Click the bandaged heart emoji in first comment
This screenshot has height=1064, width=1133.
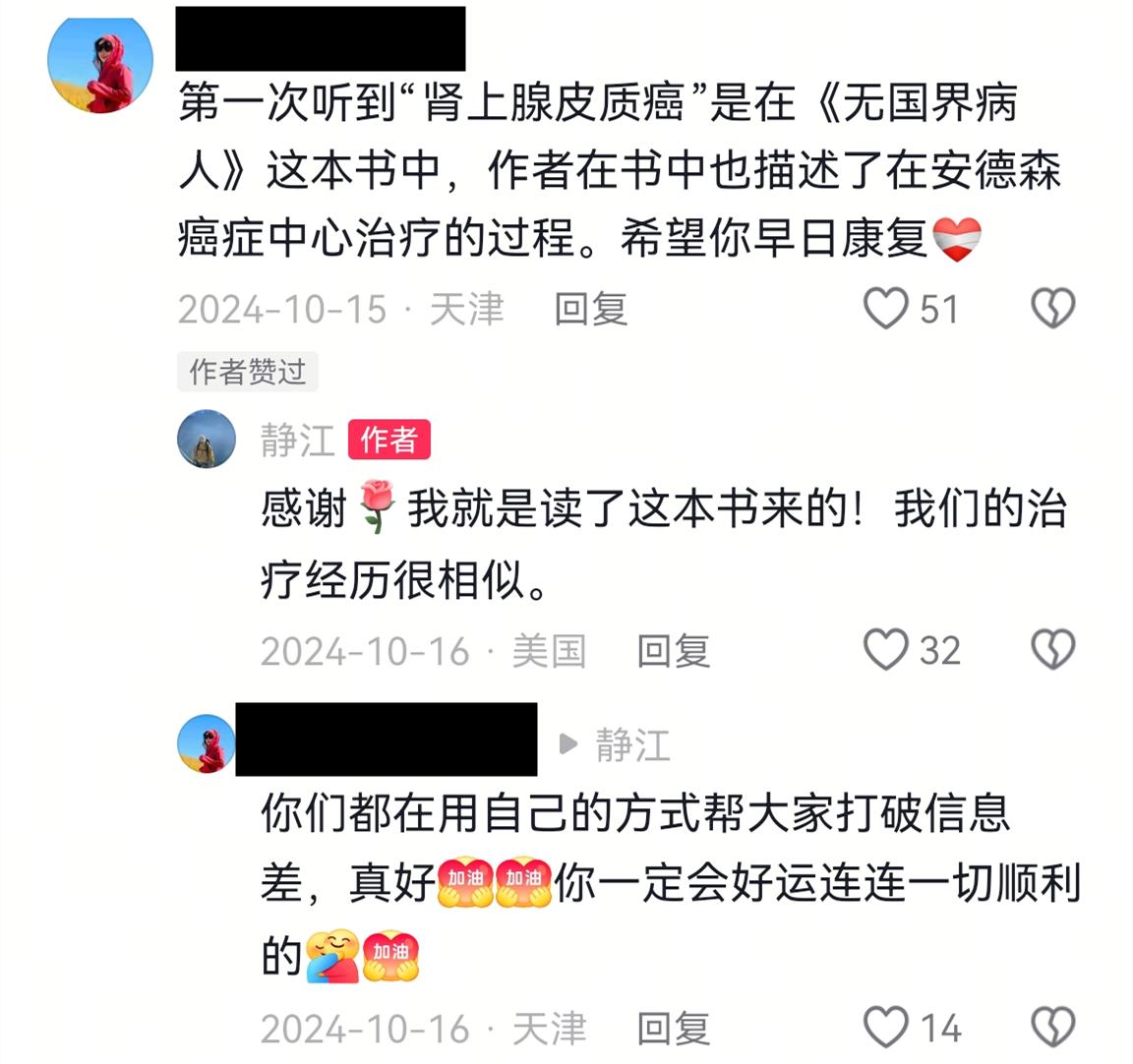[957, 239]
